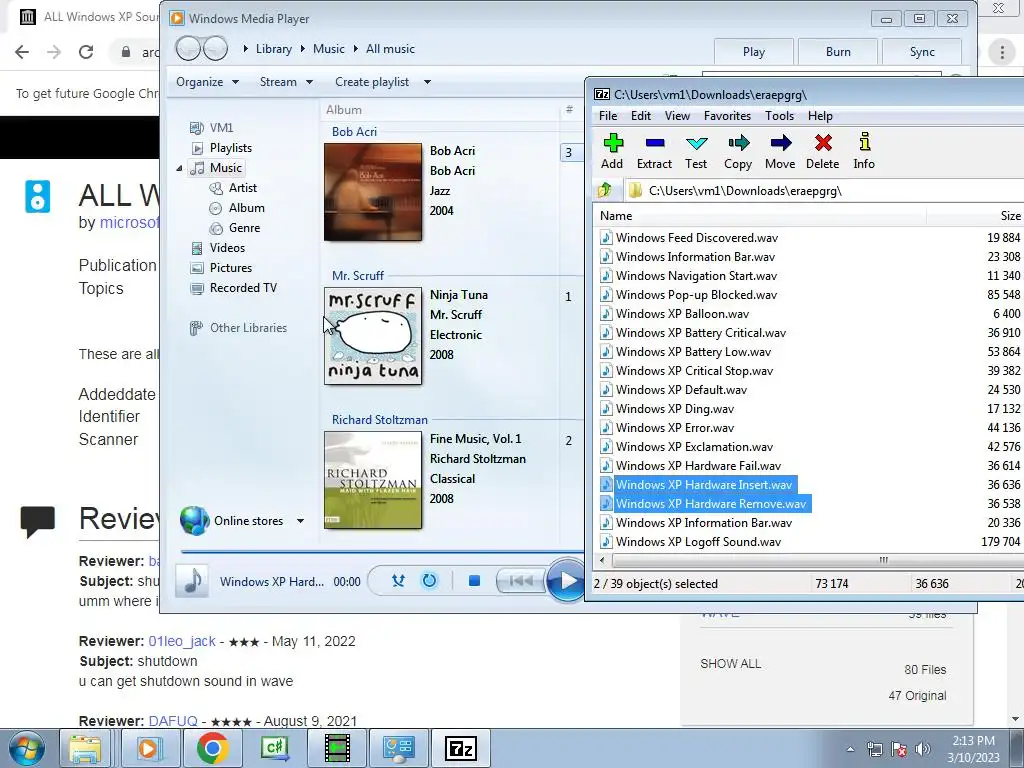Click the Create playlist button
1024x768 pixels.
coord(372,82)
